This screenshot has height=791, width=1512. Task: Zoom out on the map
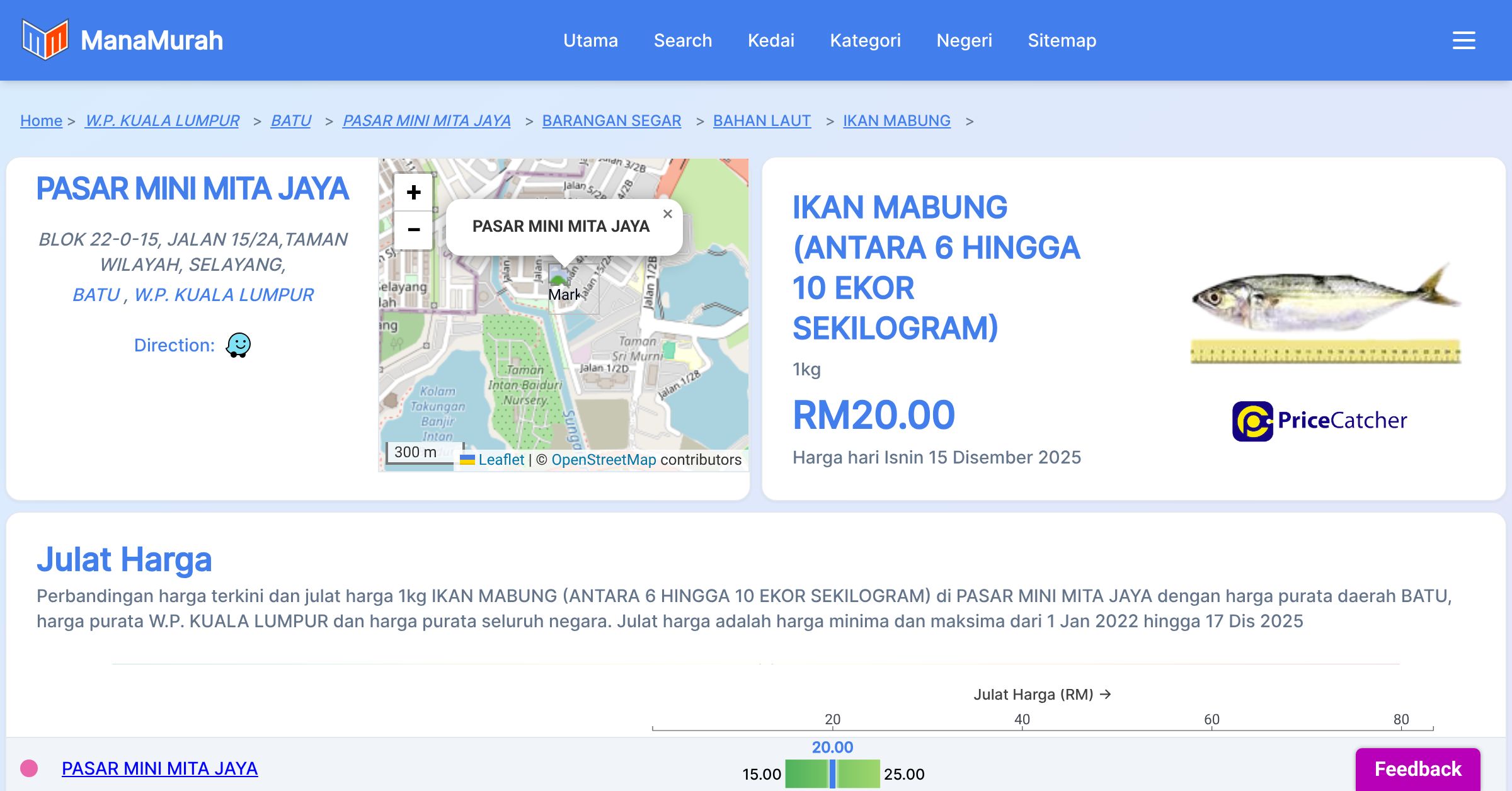413,230
